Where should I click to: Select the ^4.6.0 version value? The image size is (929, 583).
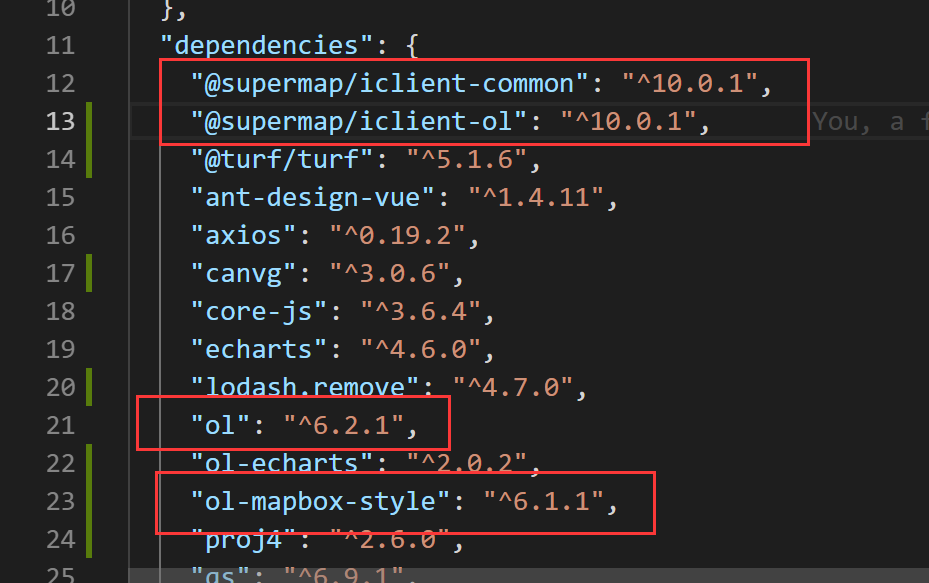tap(421, 349)
